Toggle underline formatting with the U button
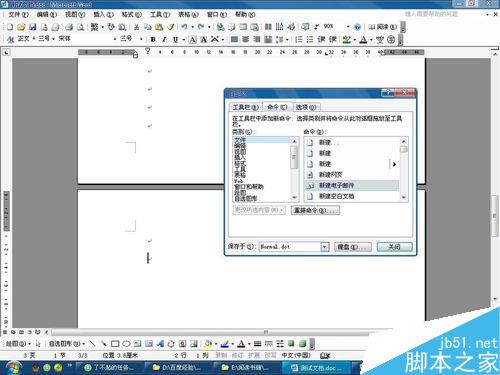This screenshot has height=375, width=500. click(x=175, y=39)
